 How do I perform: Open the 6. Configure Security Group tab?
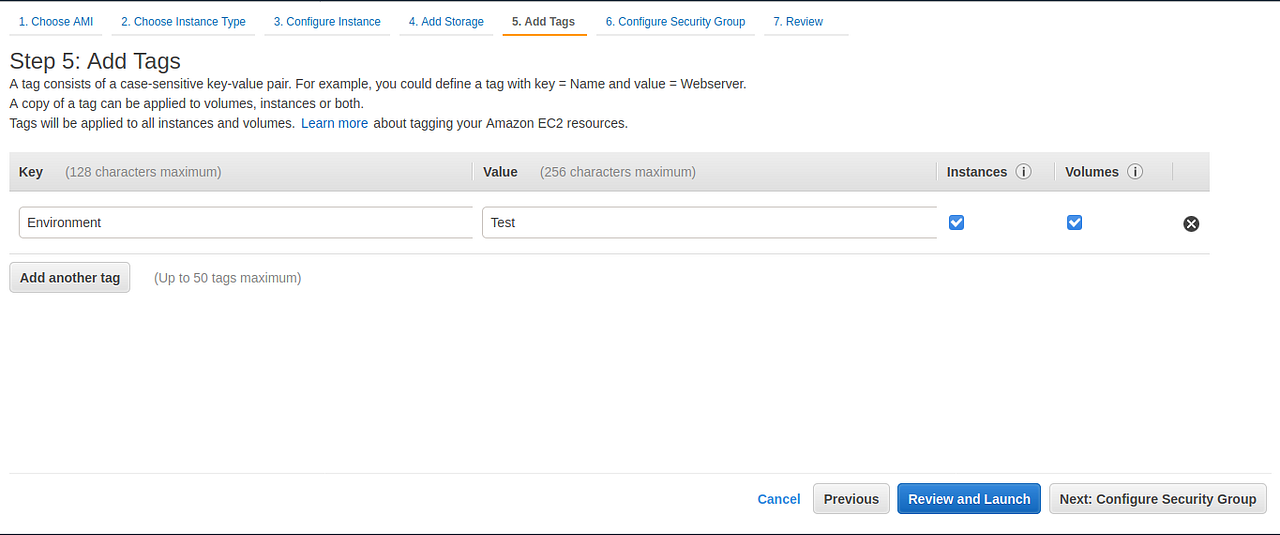pos(675,21)
